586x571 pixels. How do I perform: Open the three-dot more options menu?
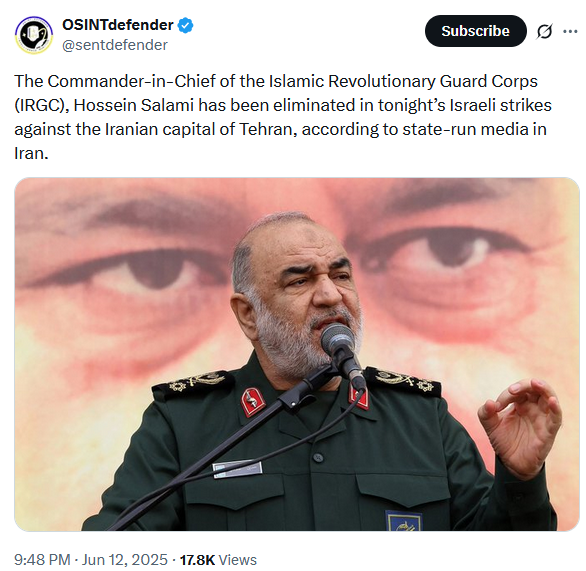(x=570, y=31)
